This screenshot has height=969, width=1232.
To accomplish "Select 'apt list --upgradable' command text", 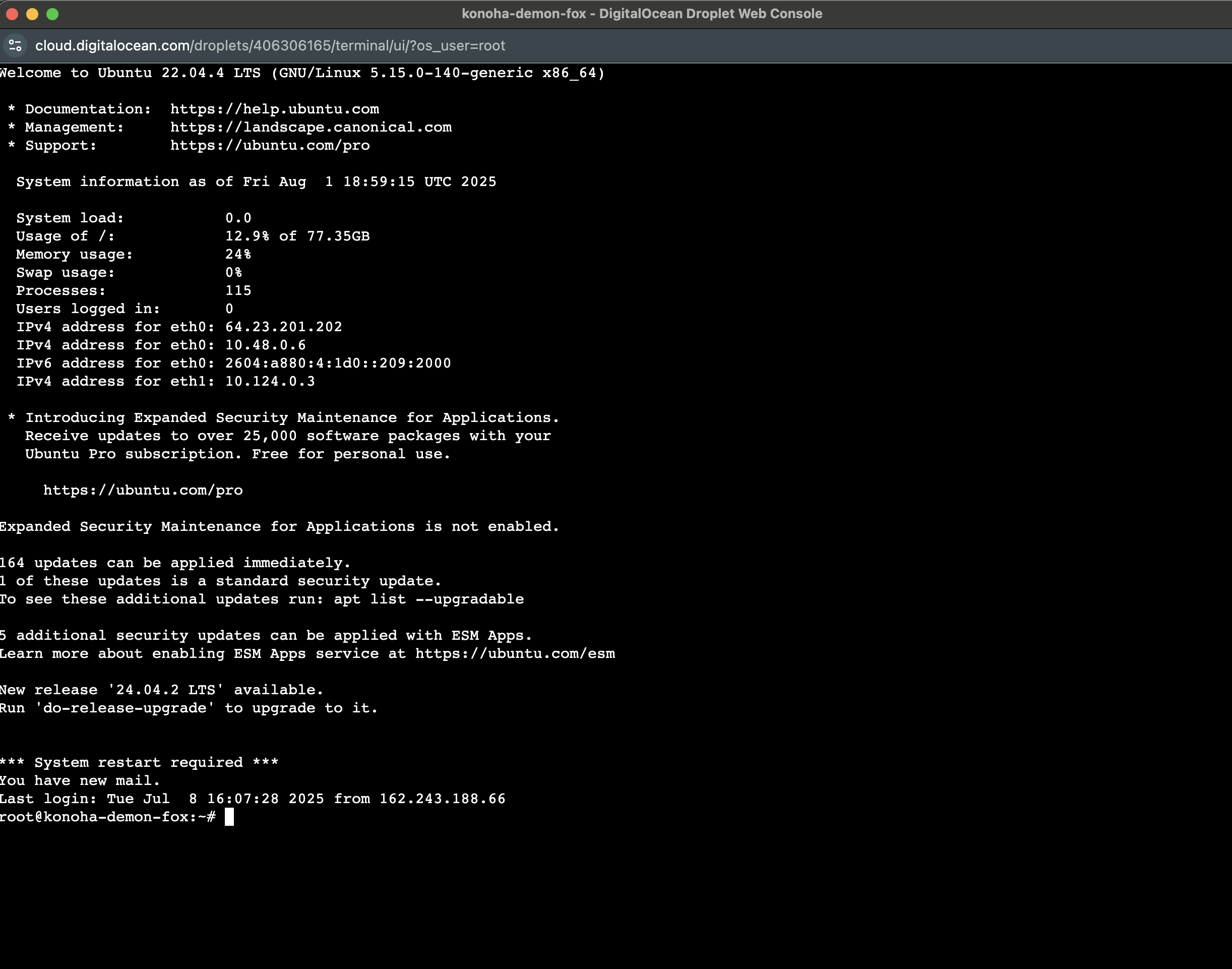I will (x=429, y=599).
